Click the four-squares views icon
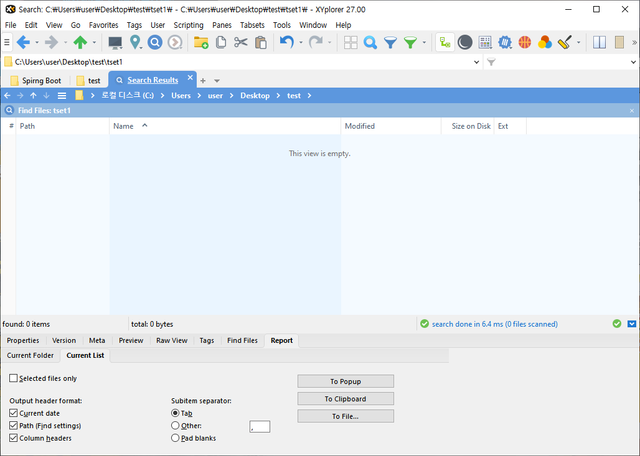The height and width of the screenshot is (456, 640). 351,42
